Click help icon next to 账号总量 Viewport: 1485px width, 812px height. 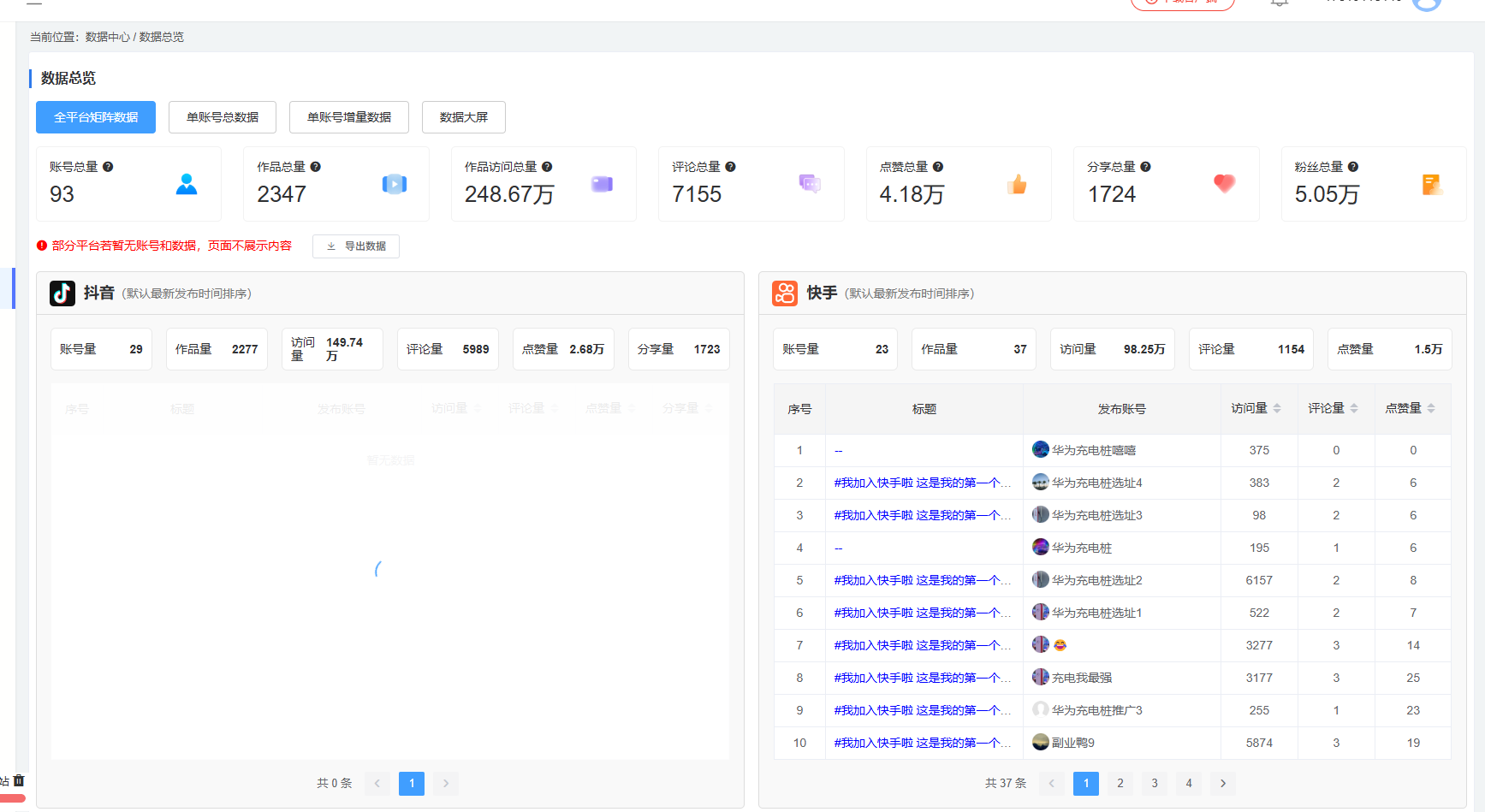[x=108, y=167]
